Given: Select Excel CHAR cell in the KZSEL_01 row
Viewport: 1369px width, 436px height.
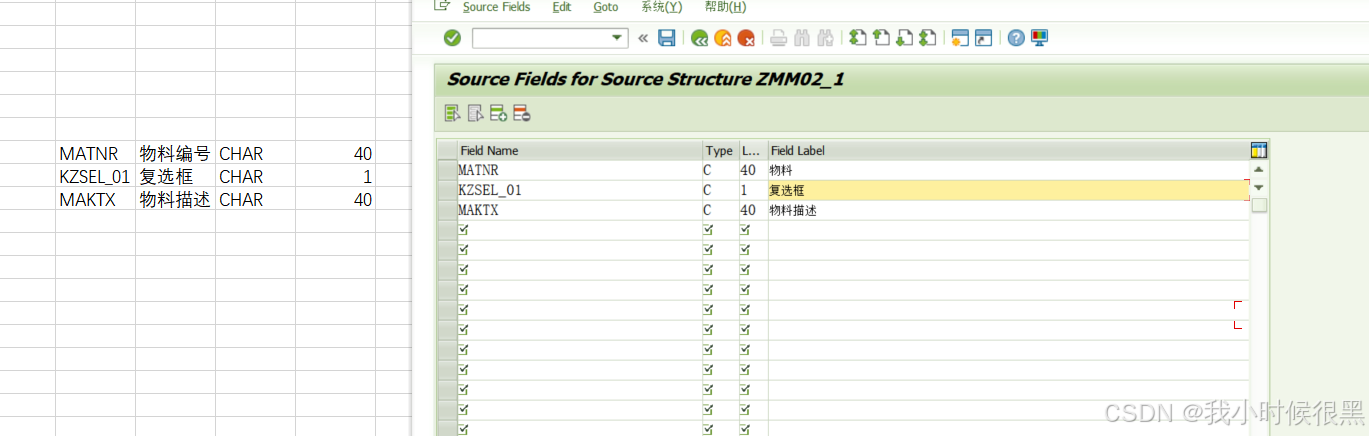Looking at the screenshot, I should tap(255, 176).
